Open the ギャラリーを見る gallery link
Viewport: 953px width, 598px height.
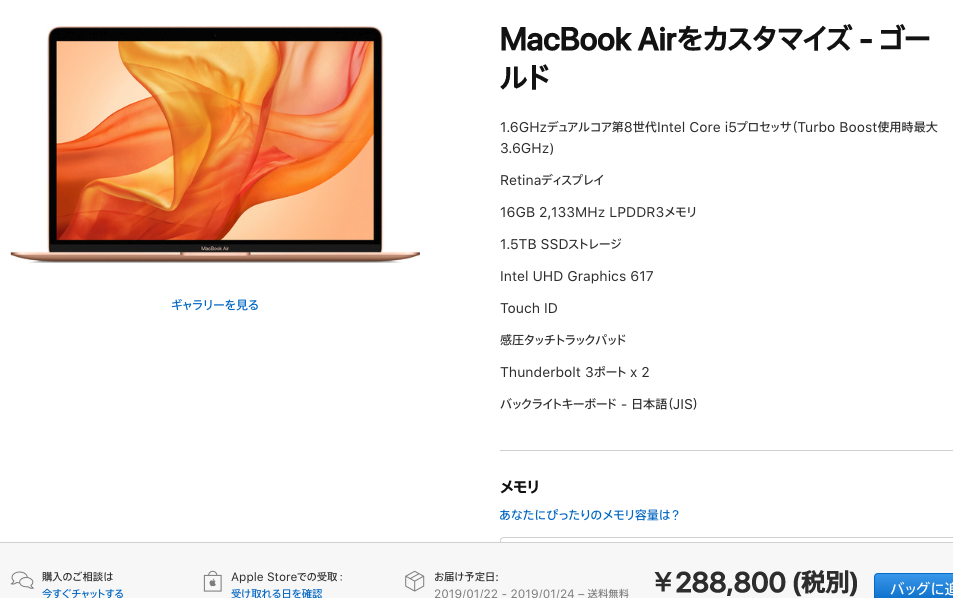pyautogui.click(x=215, y=305)
